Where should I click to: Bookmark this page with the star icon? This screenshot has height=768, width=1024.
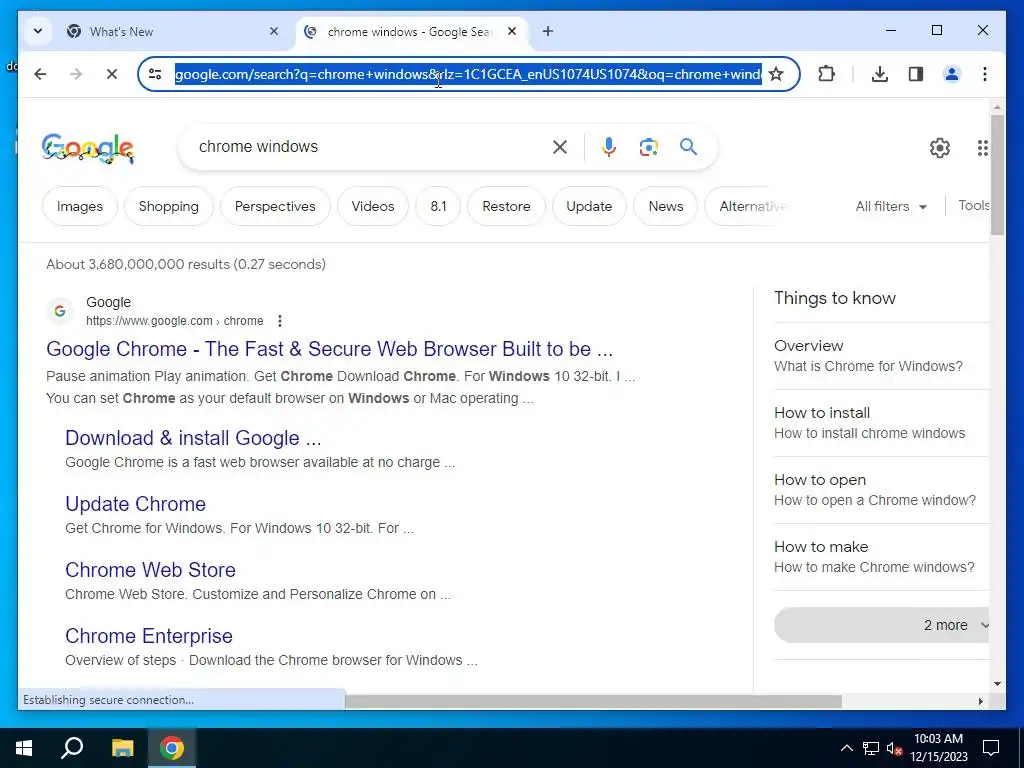[776, 74]
